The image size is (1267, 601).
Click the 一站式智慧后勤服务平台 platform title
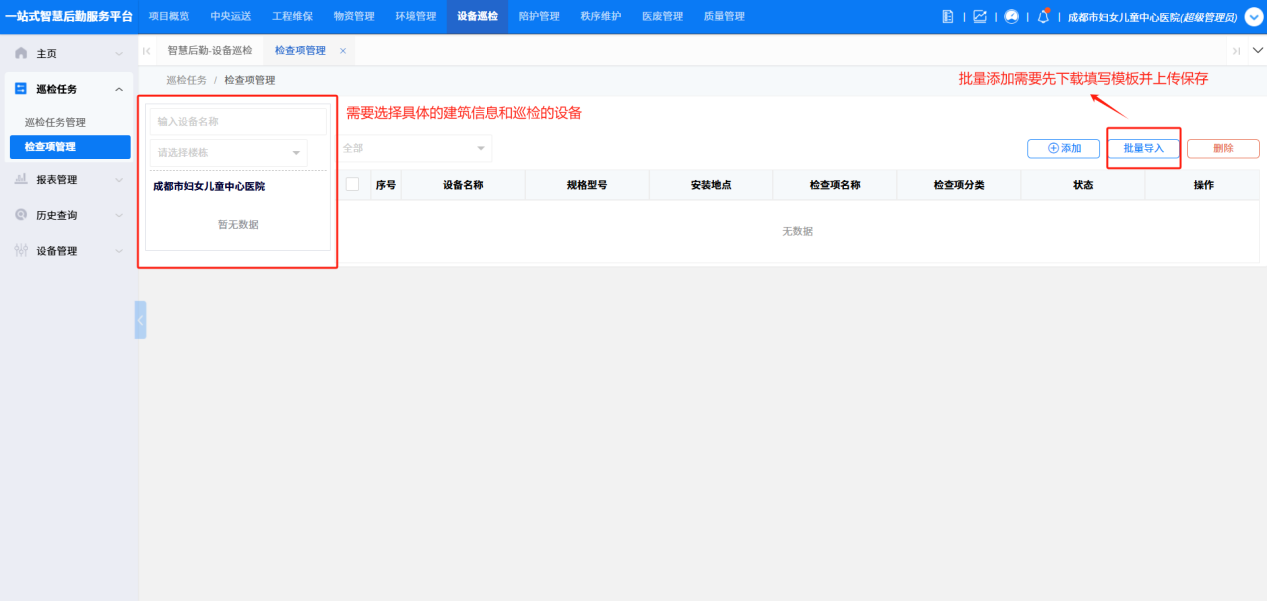tap(69, 17)
